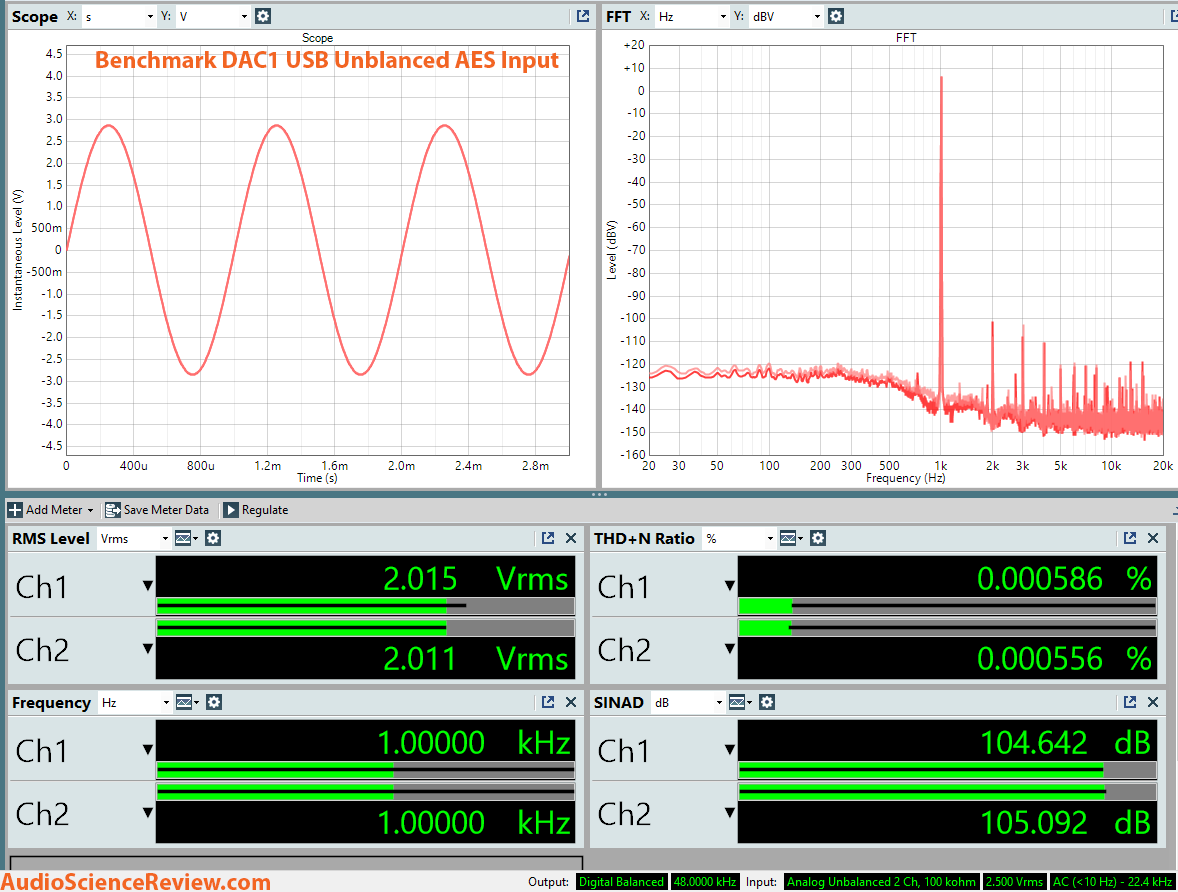The width and height of the screenshot is (1178, 892).
Task: Click RMS Level Ch1 2.015 Vrms reading
Action: (476, 579)
